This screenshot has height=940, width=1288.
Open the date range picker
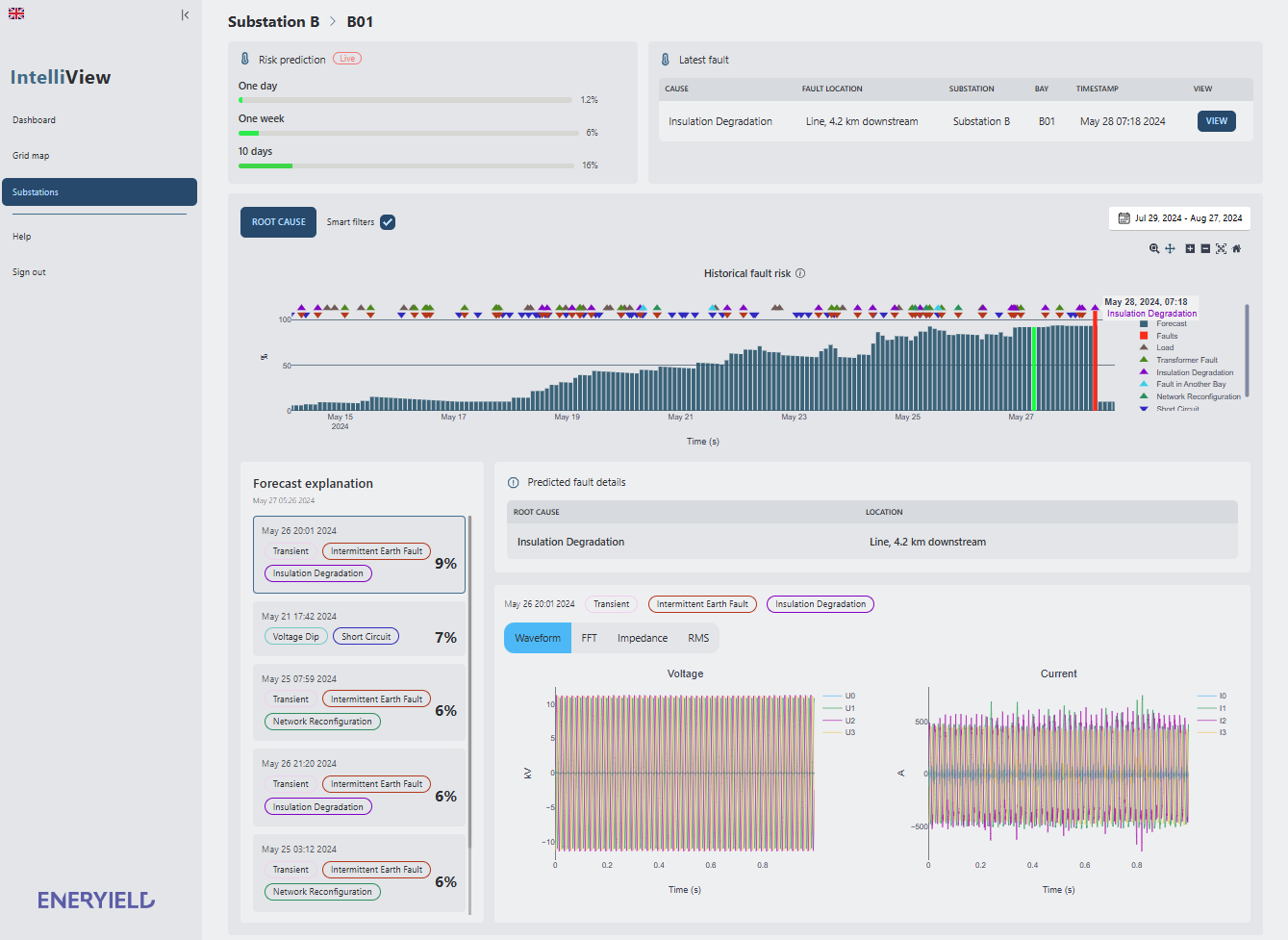1179,218
